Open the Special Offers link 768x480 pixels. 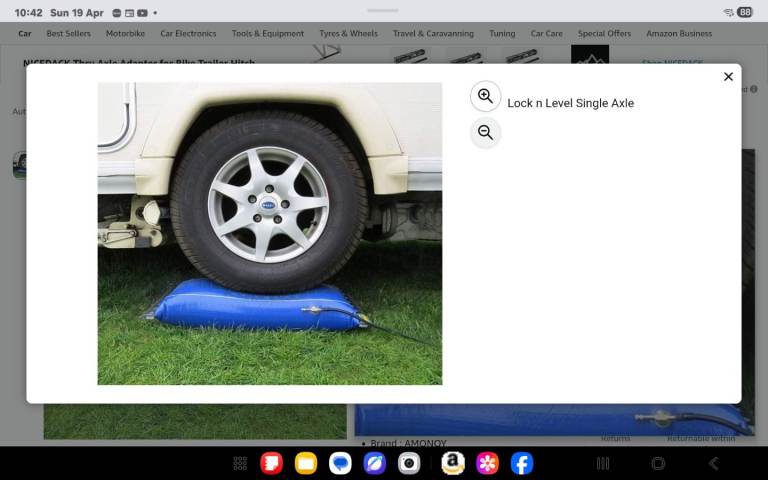604,33
